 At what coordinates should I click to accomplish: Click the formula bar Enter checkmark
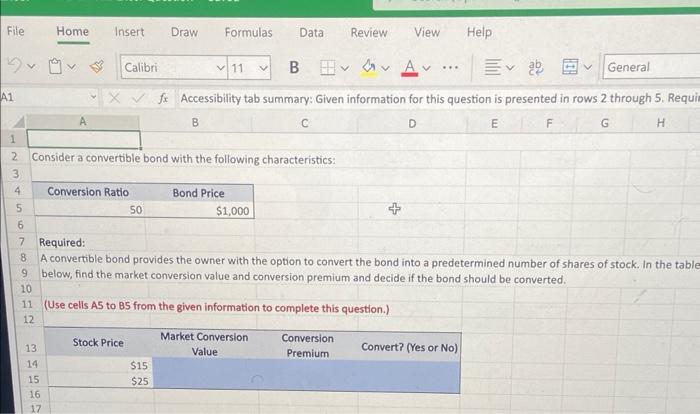[138, 98]
